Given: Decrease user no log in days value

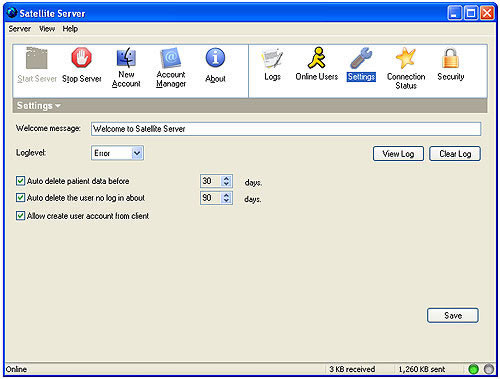Looking at the screenshot, I should 226,201.
